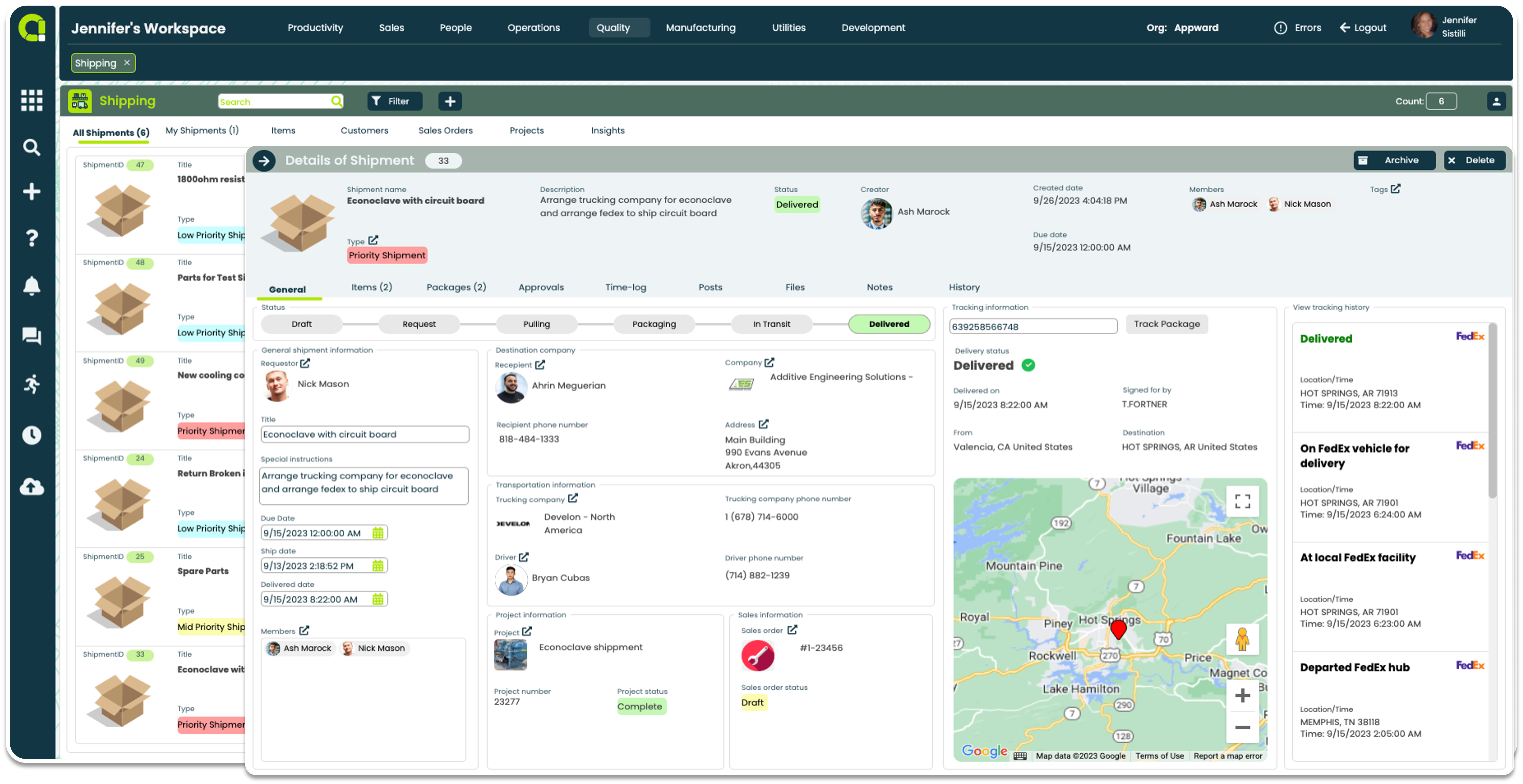Open the Due Date calendar picker
Screen dimensions: 1523x784
coord(378,533)
